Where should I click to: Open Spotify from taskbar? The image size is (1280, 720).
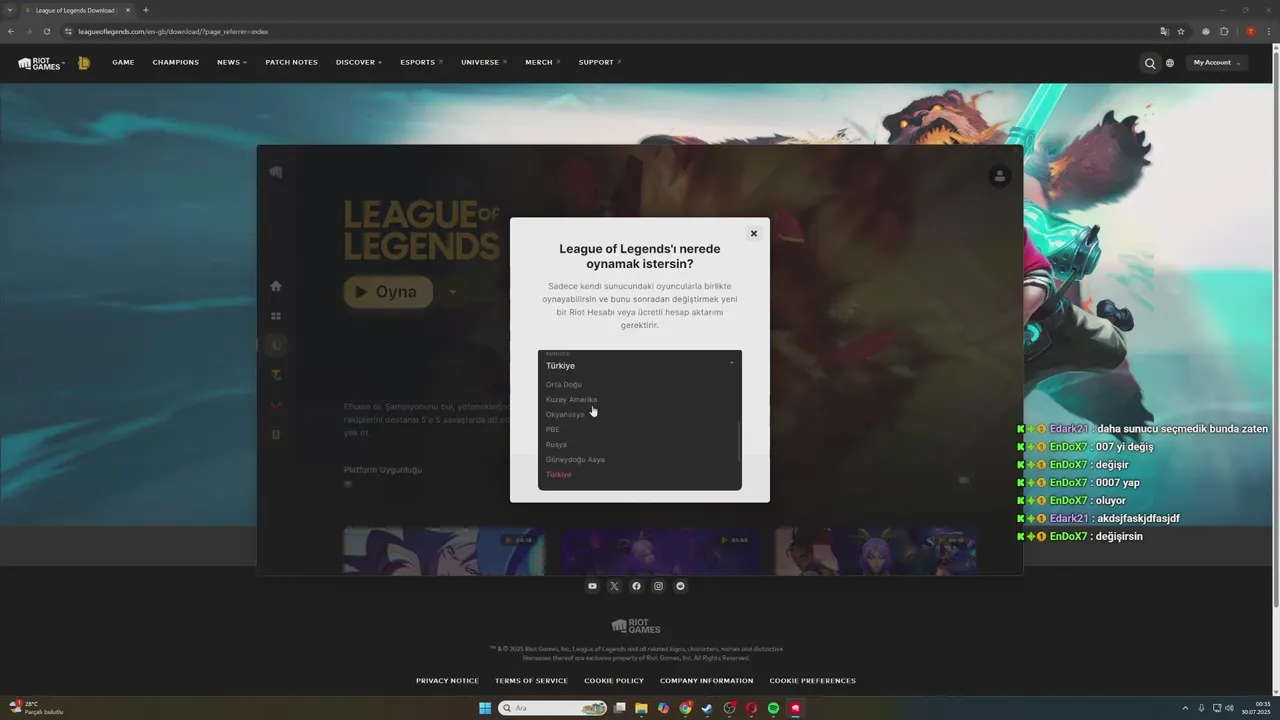point(773,708)
